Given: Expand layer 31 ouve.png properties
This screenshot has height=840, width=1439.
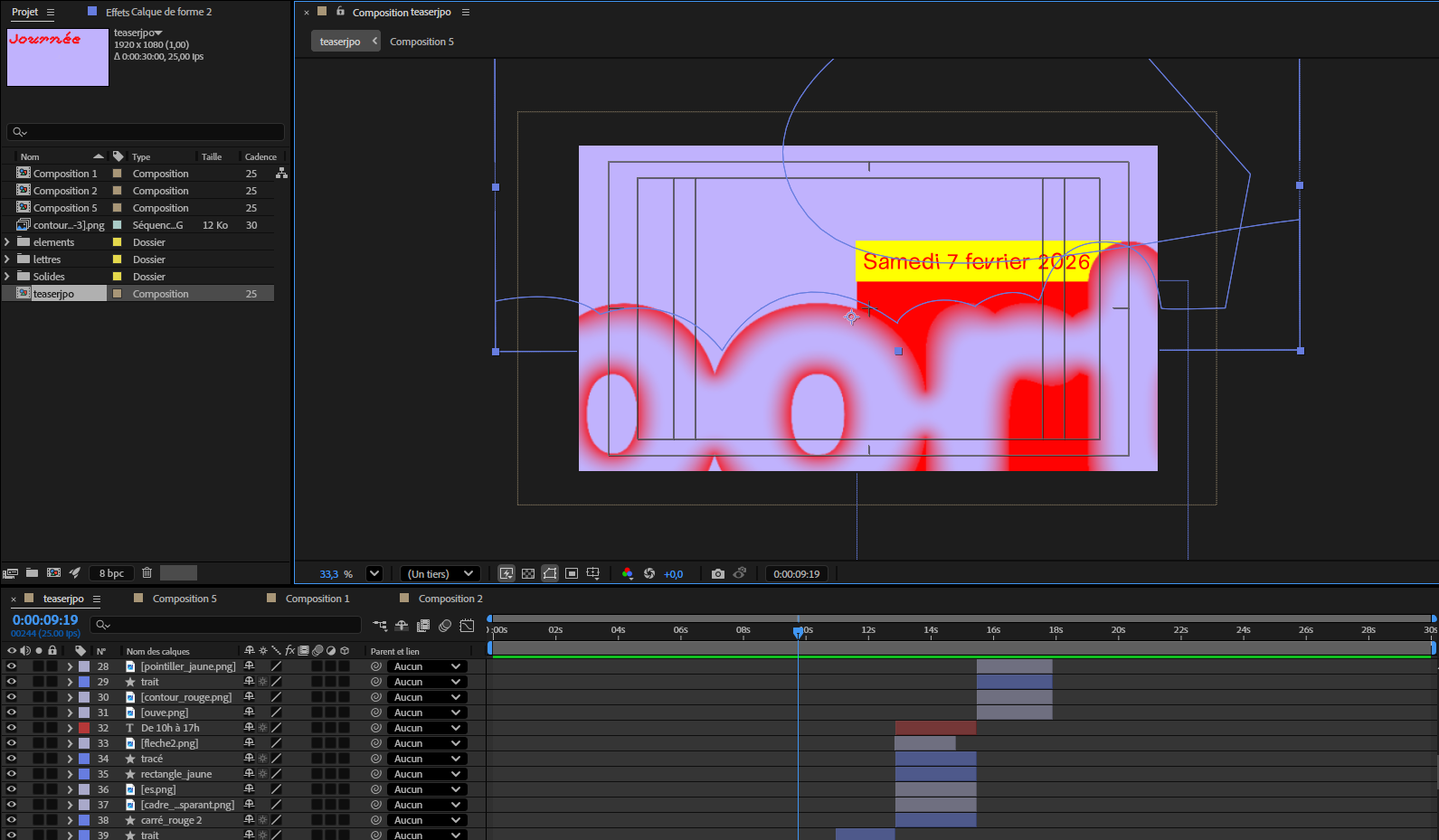Looking at the screenshot, I should point(70,713).
